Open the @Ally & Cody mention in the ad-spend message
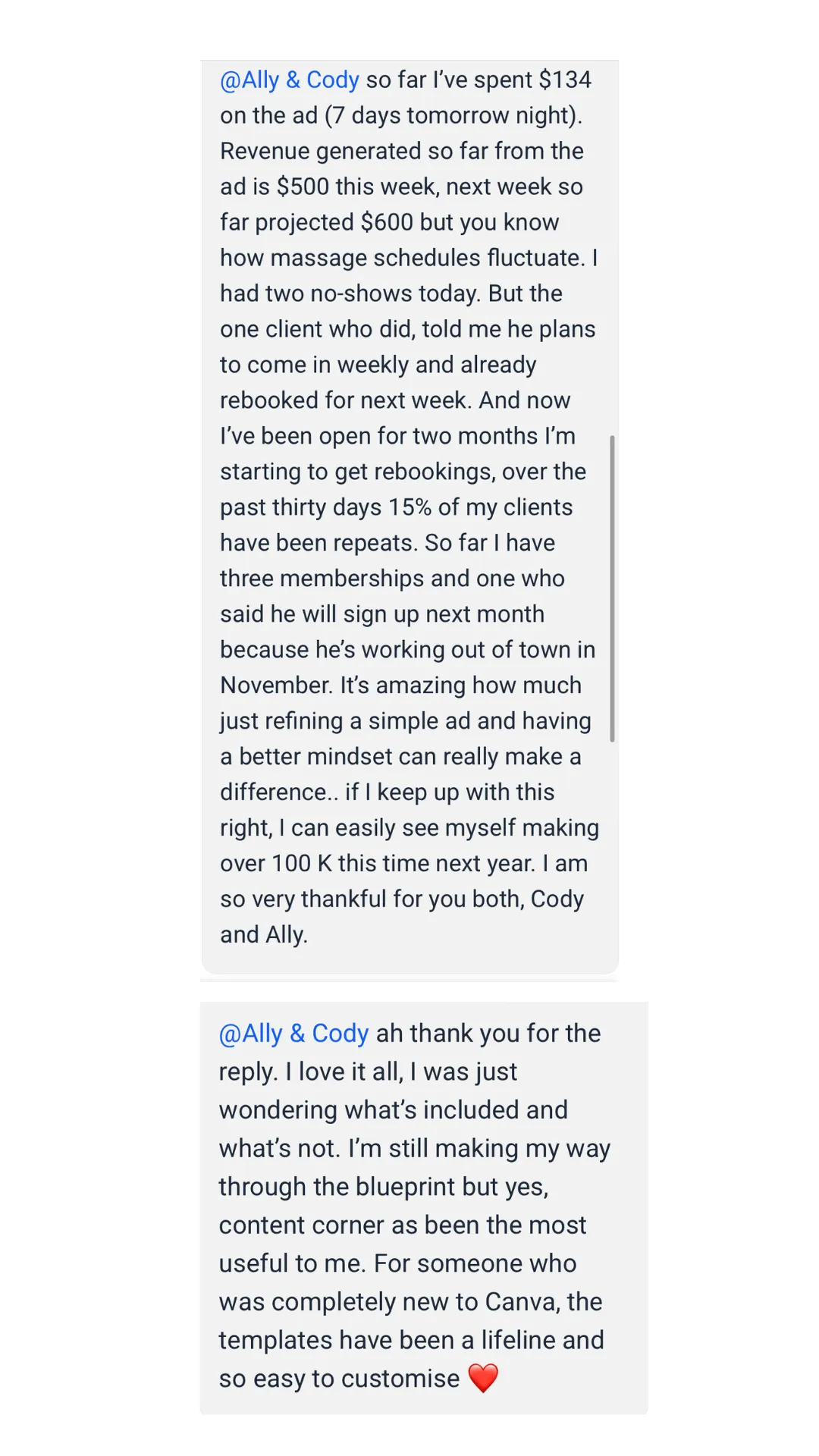819x1456 pixels. point(289,80)
